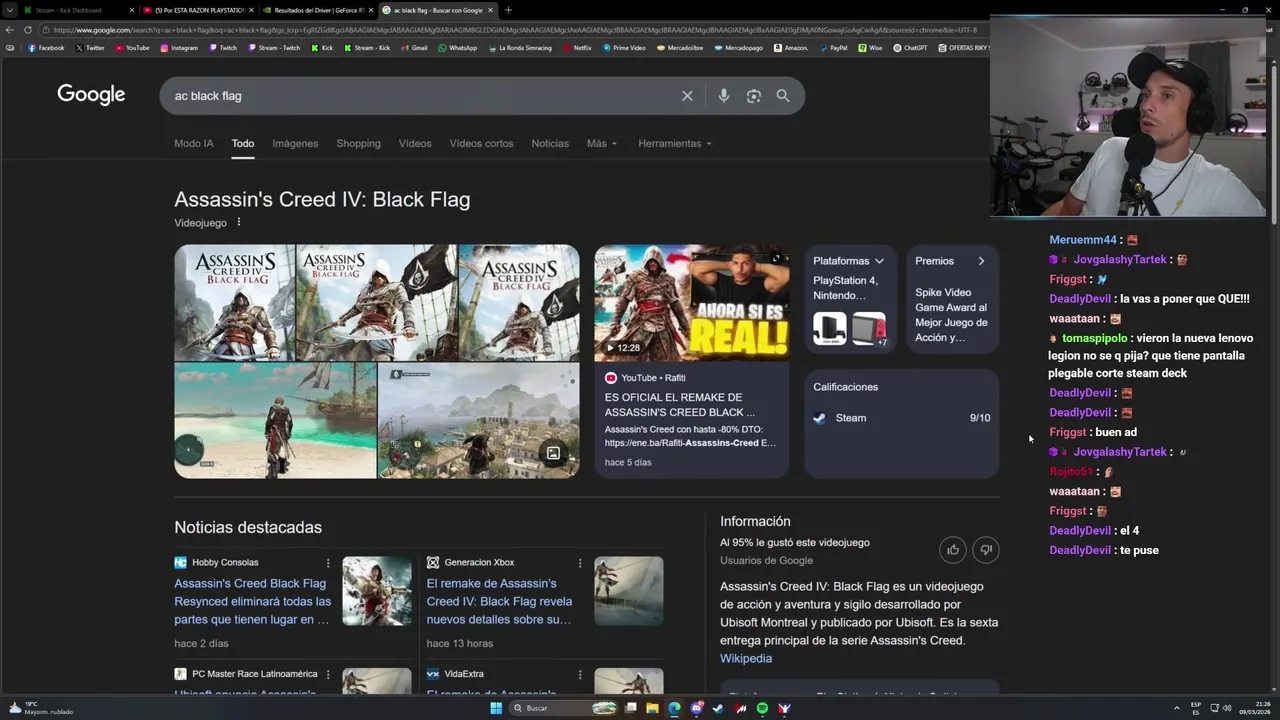
Task: Open the Mercadolibre bookmark
Action: point(679,48)
